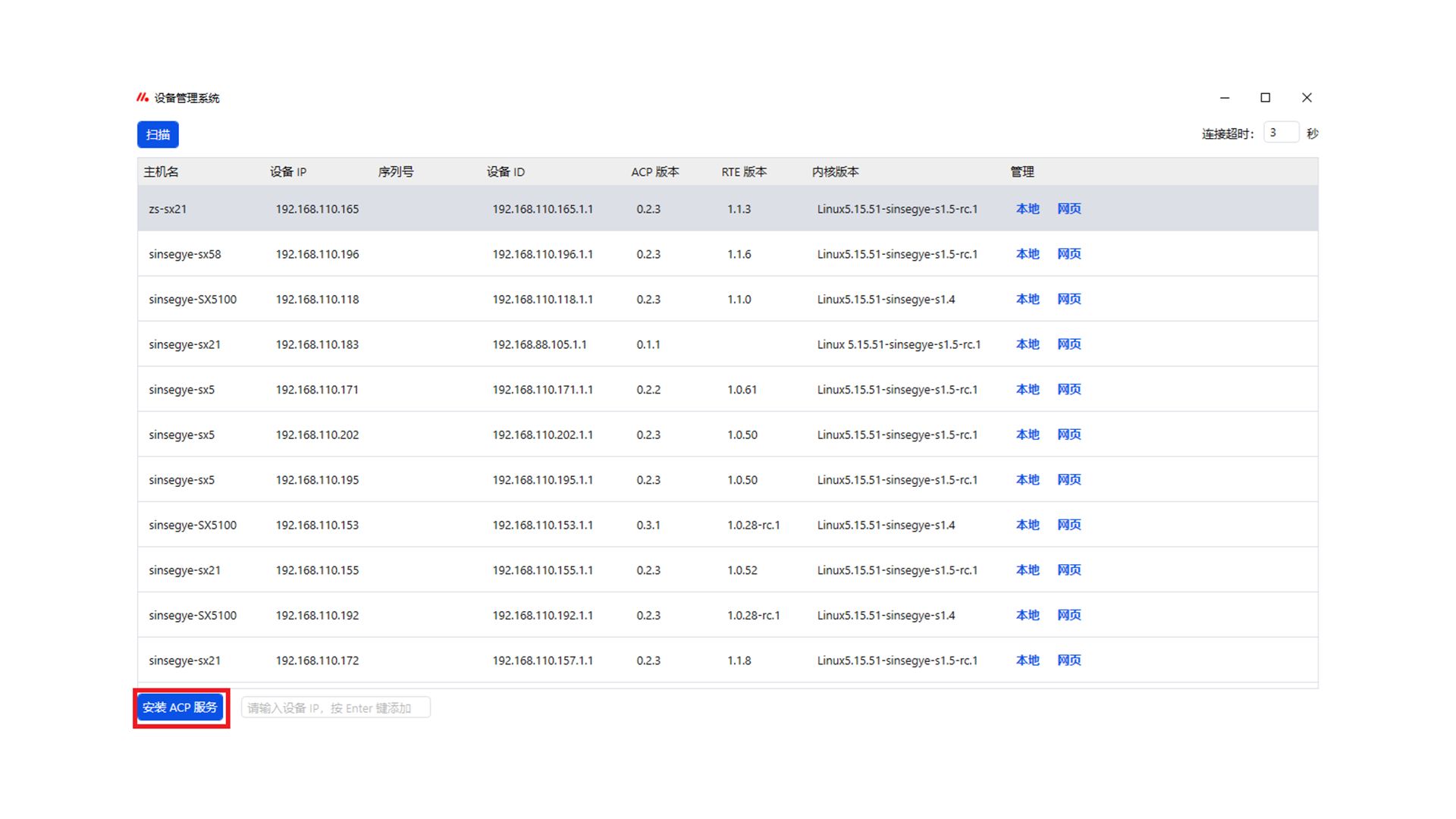Click 本地 for 192.168.110.183 device
This screenshot has height=819, width=1456.
(x=1027, y=344)
